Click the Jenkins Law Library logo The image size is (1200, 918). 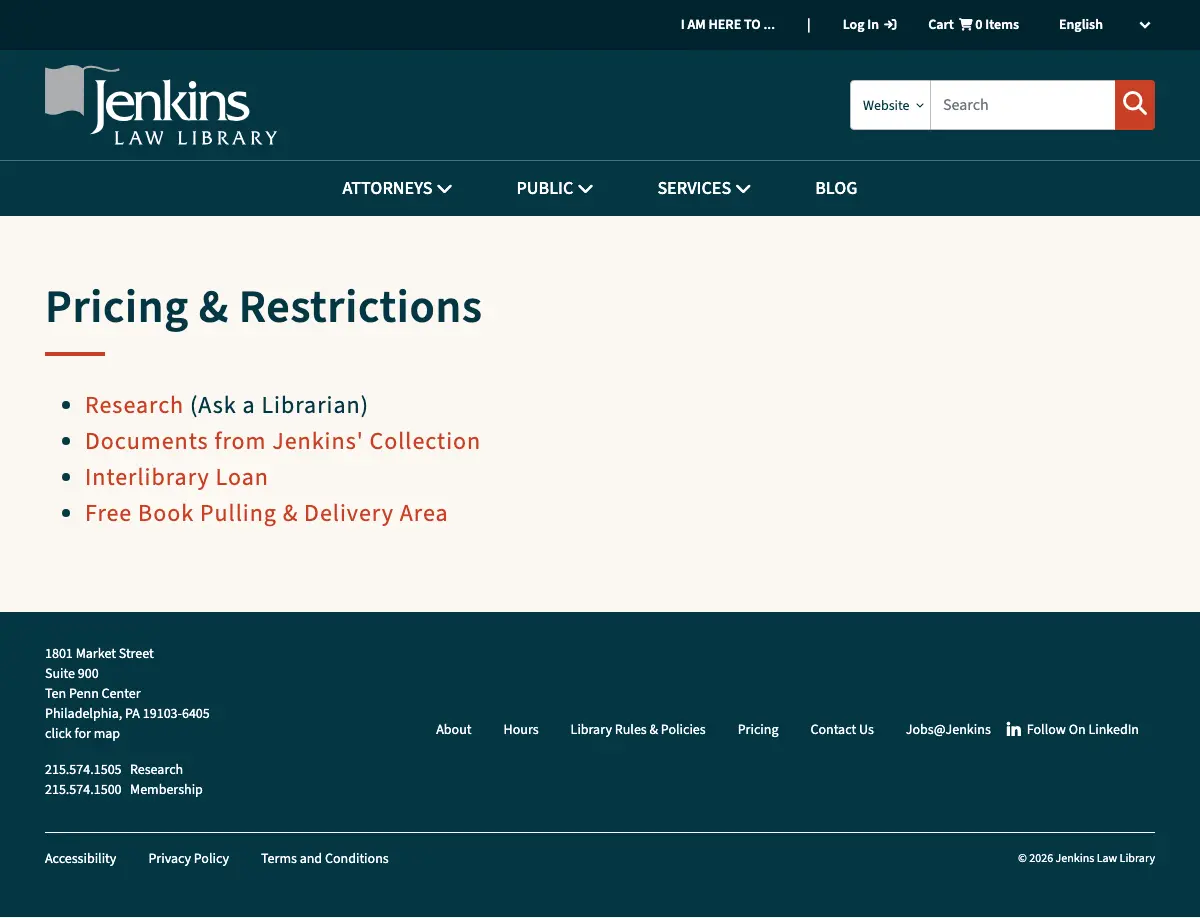click(x=161, y=106)
